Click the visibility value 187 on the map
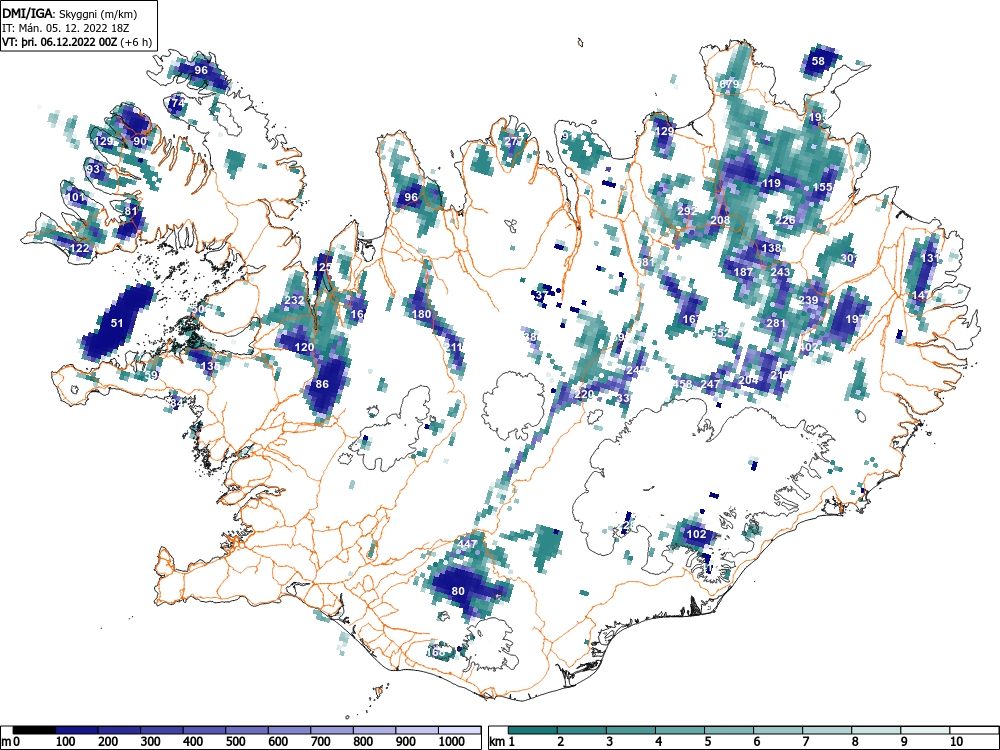 (x=744, y=272)
